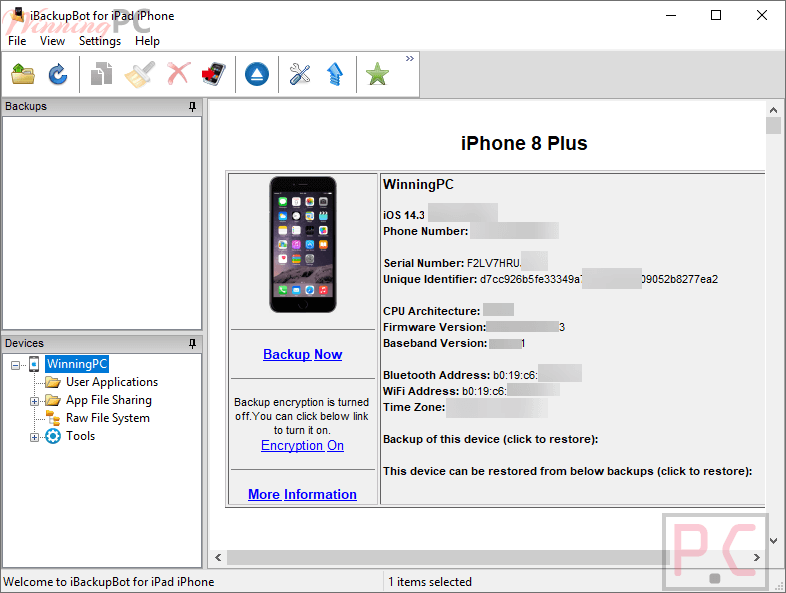Click the Encryption On link

pyautogui.click(x=302, y=446)
